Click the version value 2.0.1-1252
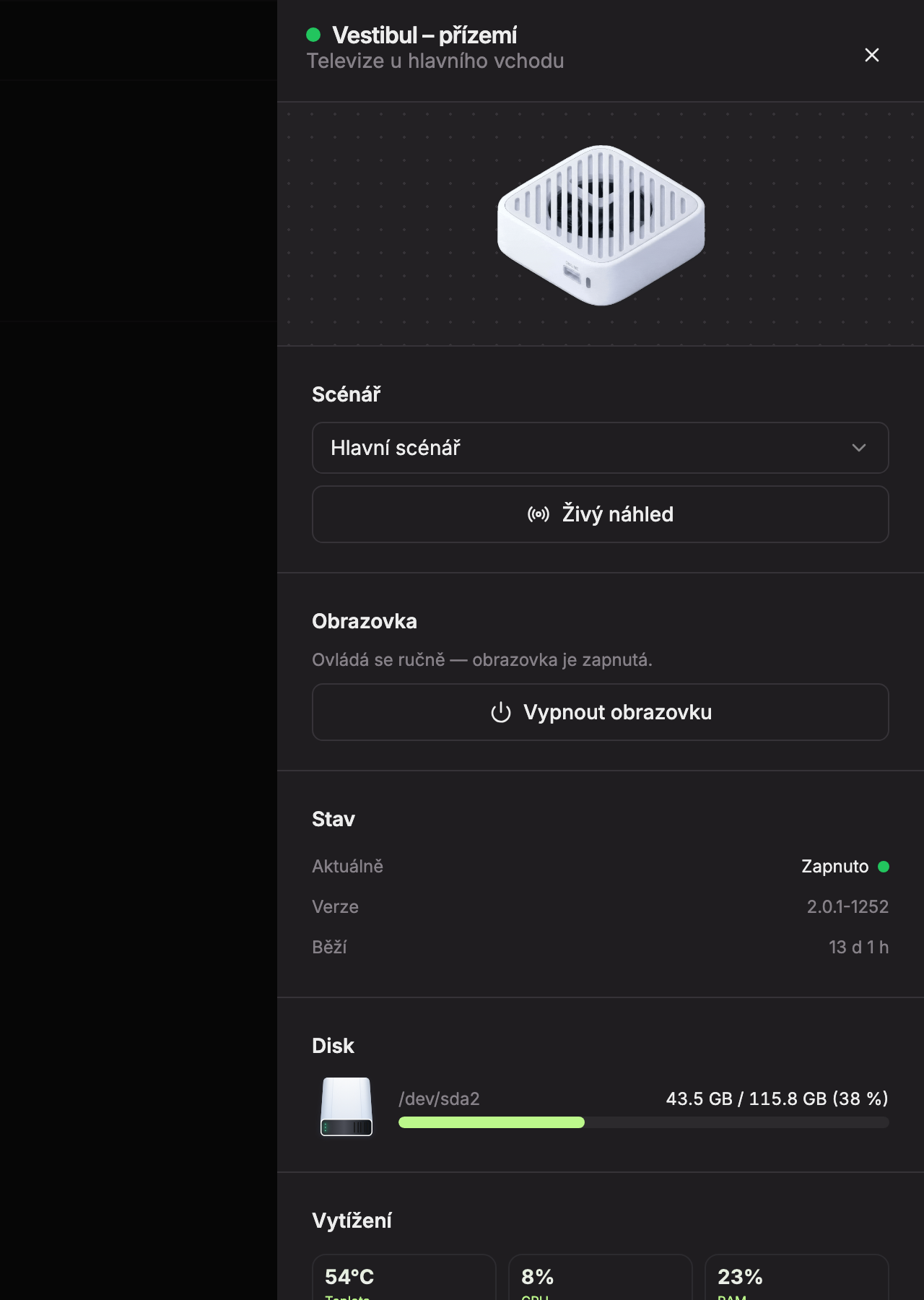 (847, 906)
